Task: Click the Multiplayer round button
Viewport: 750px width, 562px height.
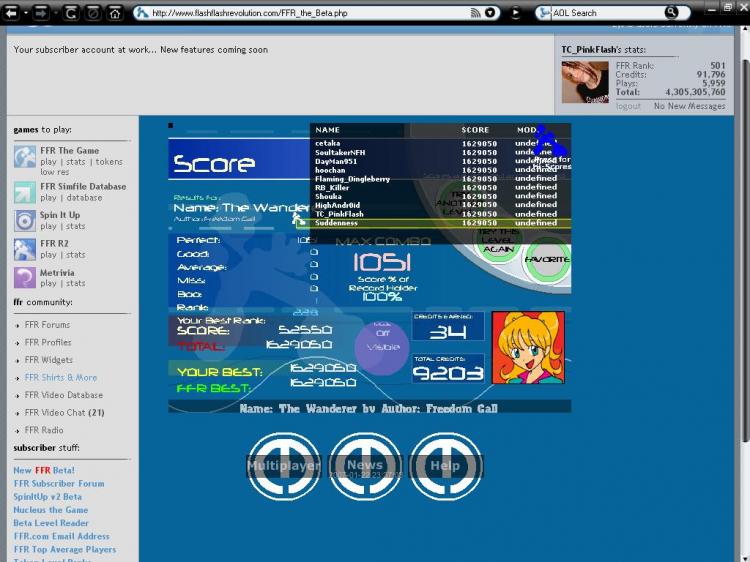Action: [x=284, y=466]
